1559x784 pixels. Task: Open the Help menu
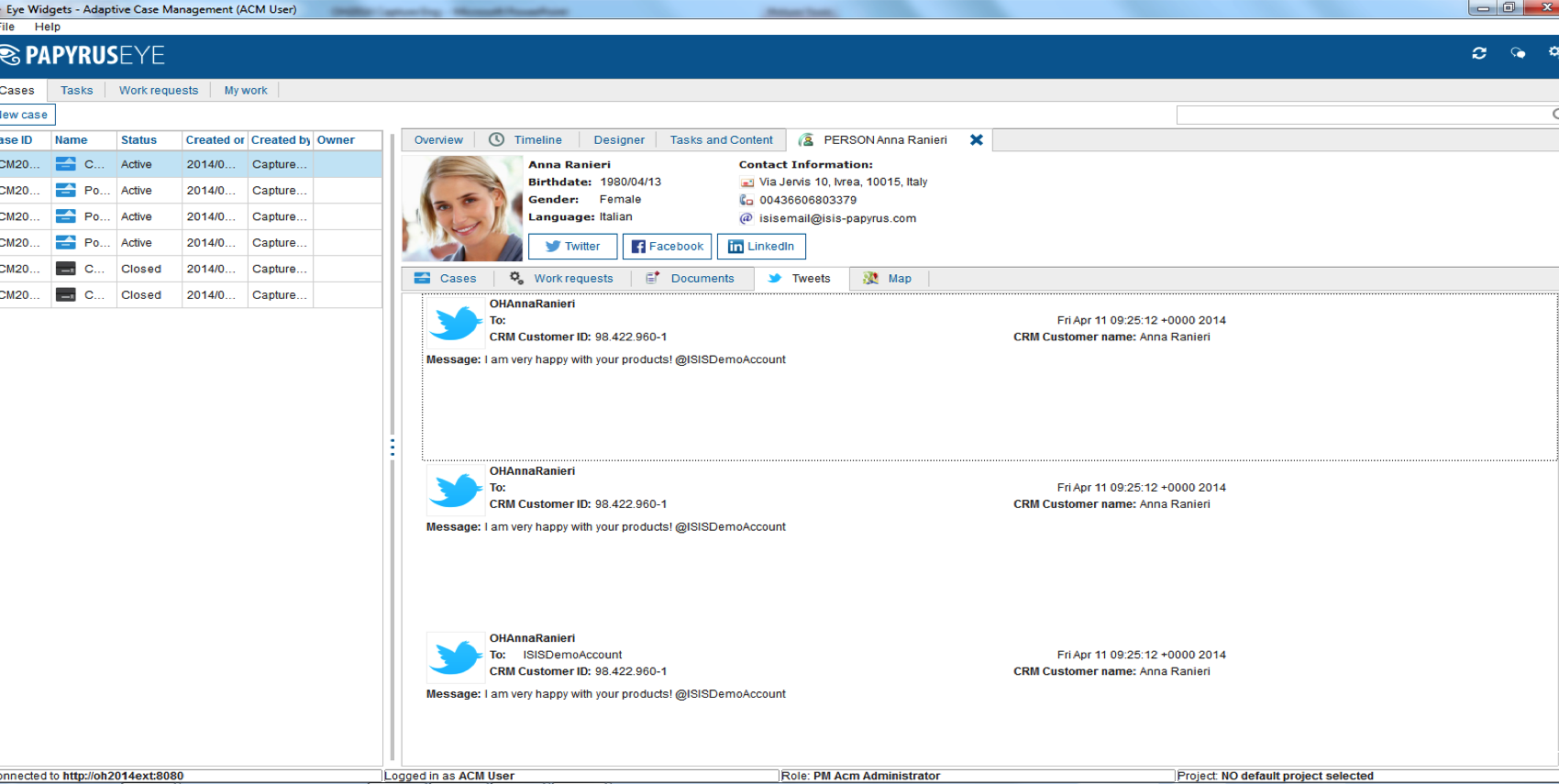48,27
